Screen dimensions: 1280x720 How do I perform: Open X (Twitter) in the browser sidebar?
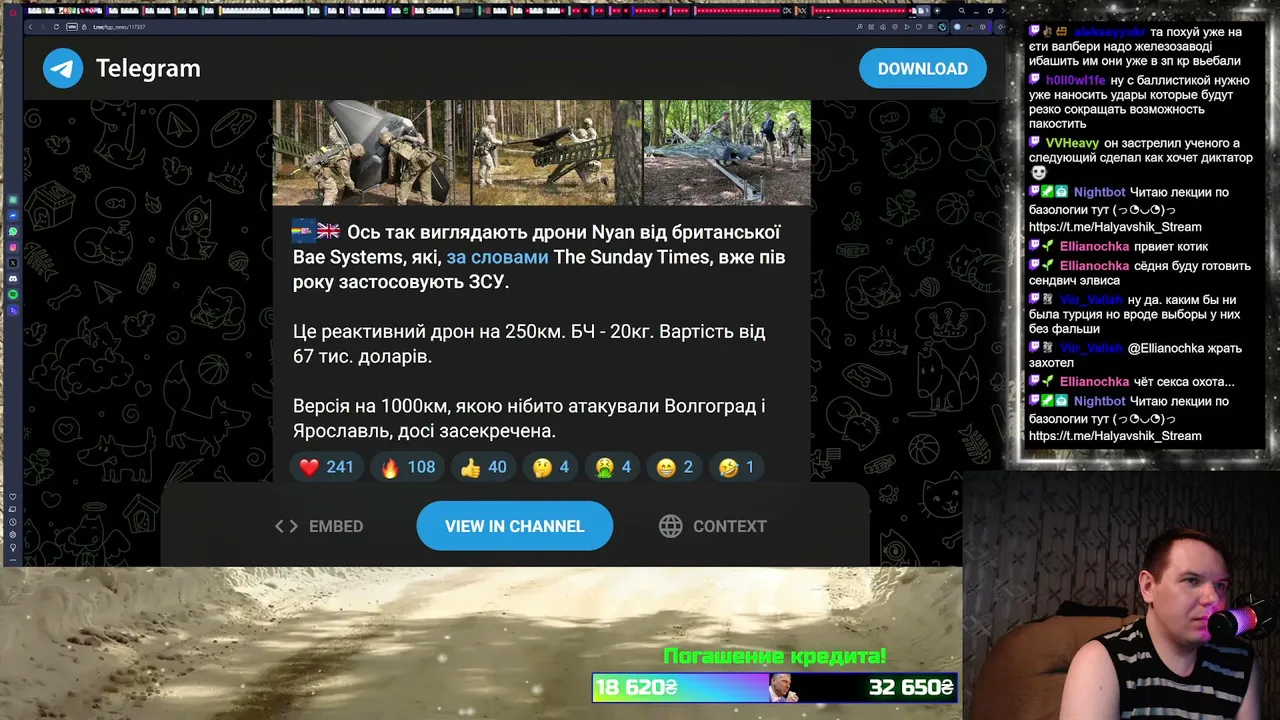point(13,263)
